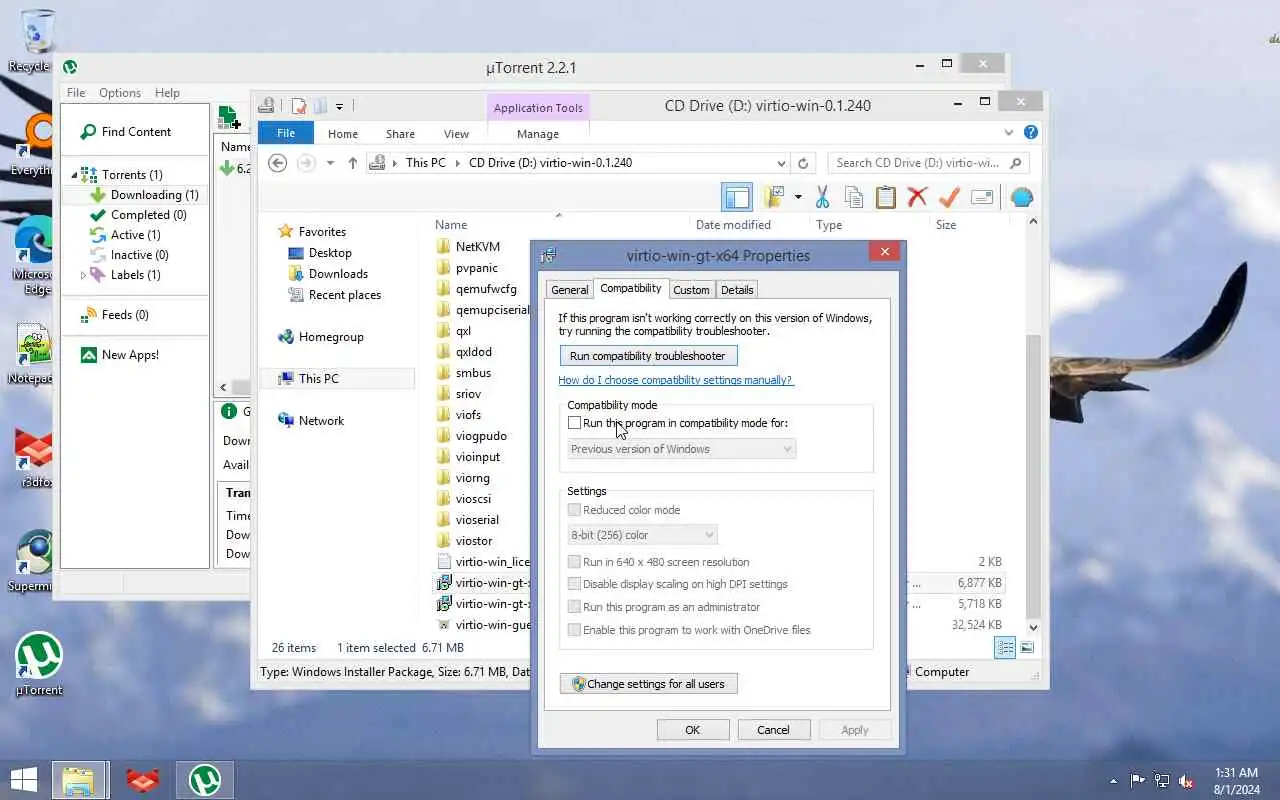This screenshot has height=800, width=1280.
Task: Click the red fox taskbar icon
Action: click(143, 780)
